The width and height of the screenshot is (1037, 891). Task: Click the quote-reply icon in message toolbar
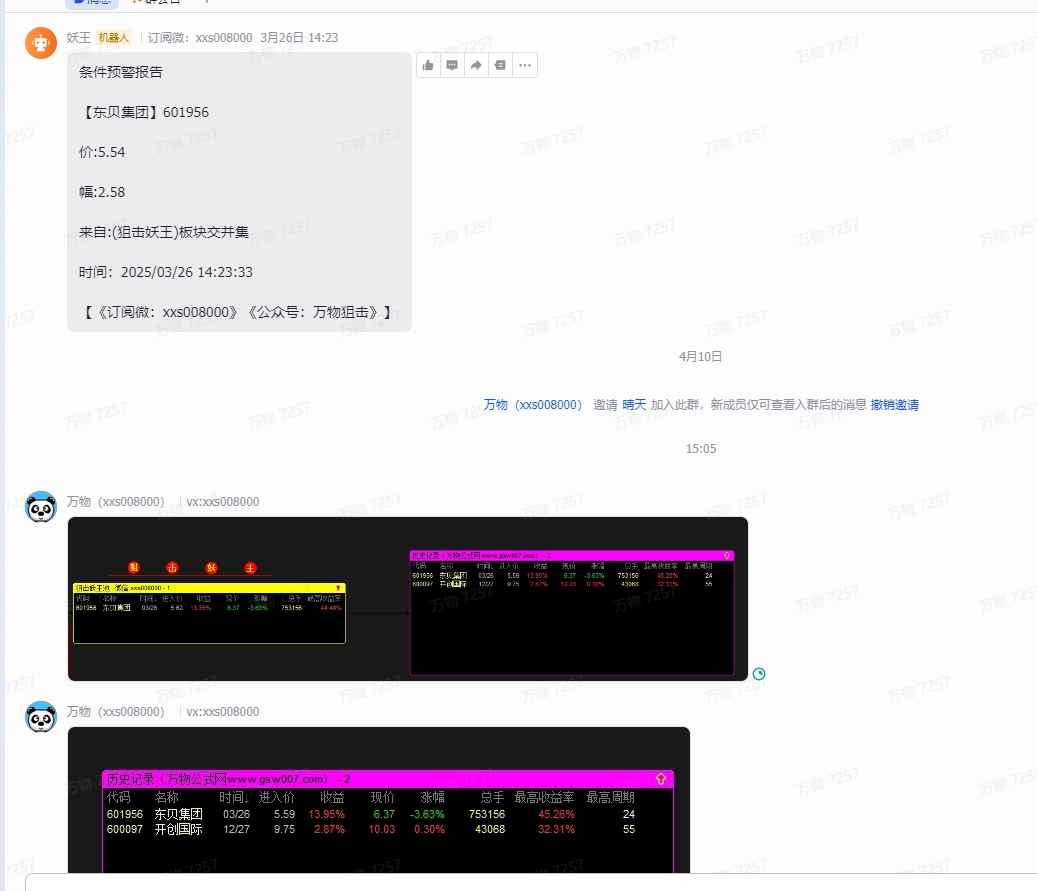[x=500, y=65]
